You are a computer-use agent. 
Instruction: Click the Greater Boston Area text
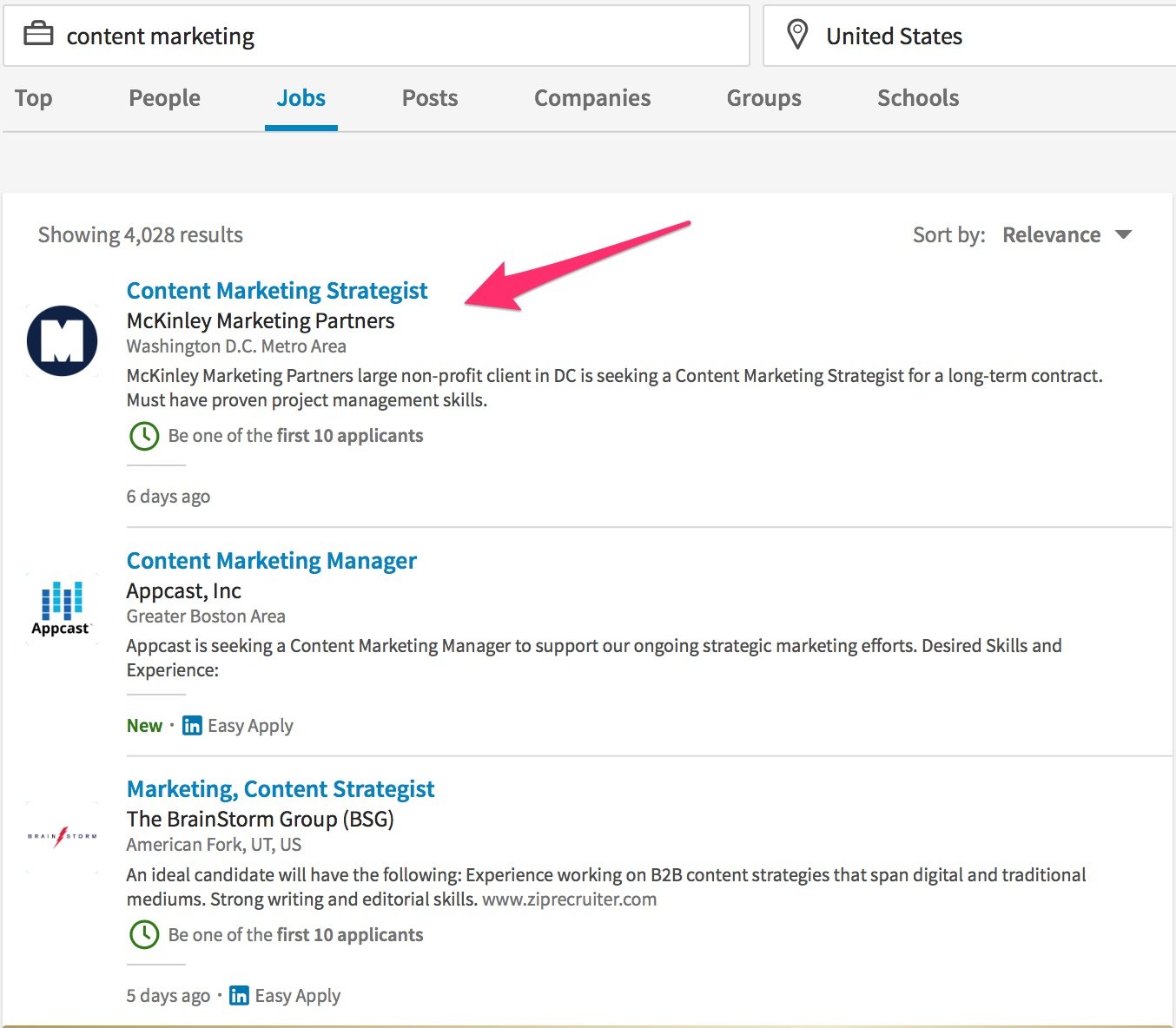tap(206, 616)
